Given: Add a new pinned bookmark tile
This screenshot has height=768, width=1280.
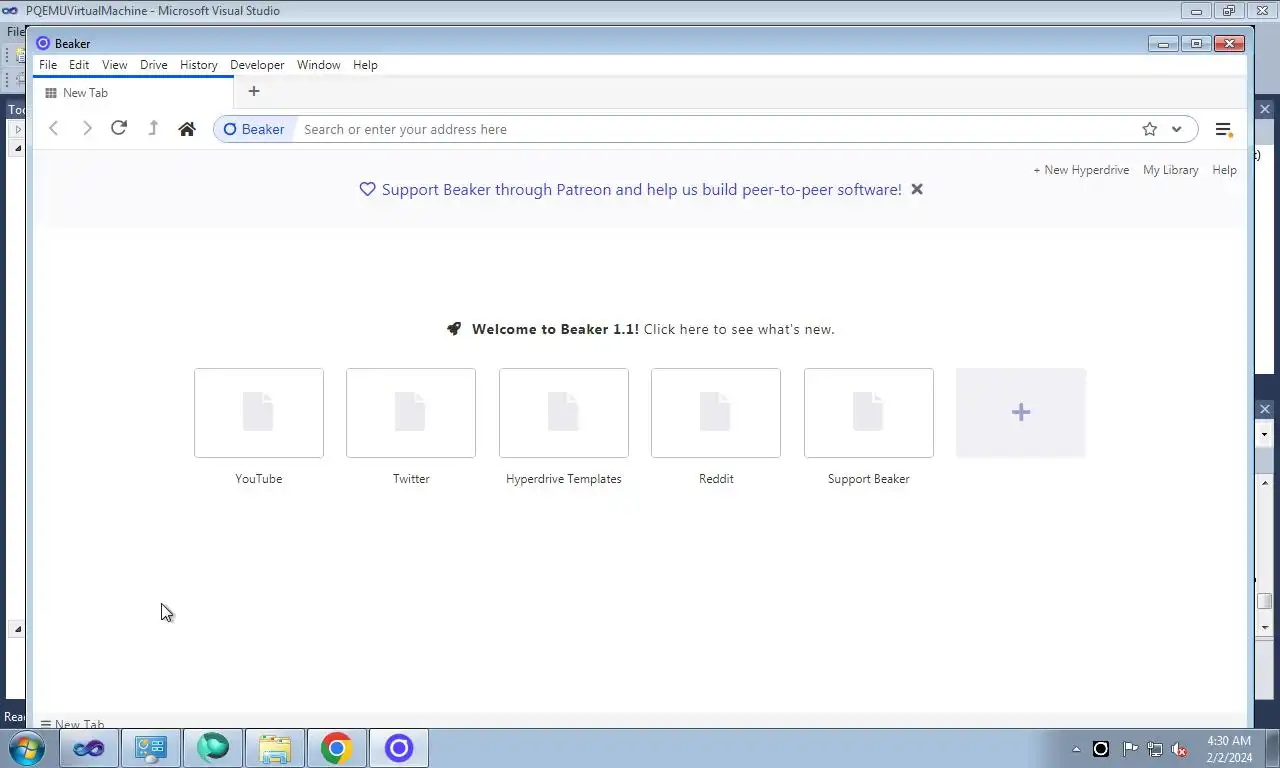Looking at the screenshot, I should pyautogui.click(x=1021, y=413).
